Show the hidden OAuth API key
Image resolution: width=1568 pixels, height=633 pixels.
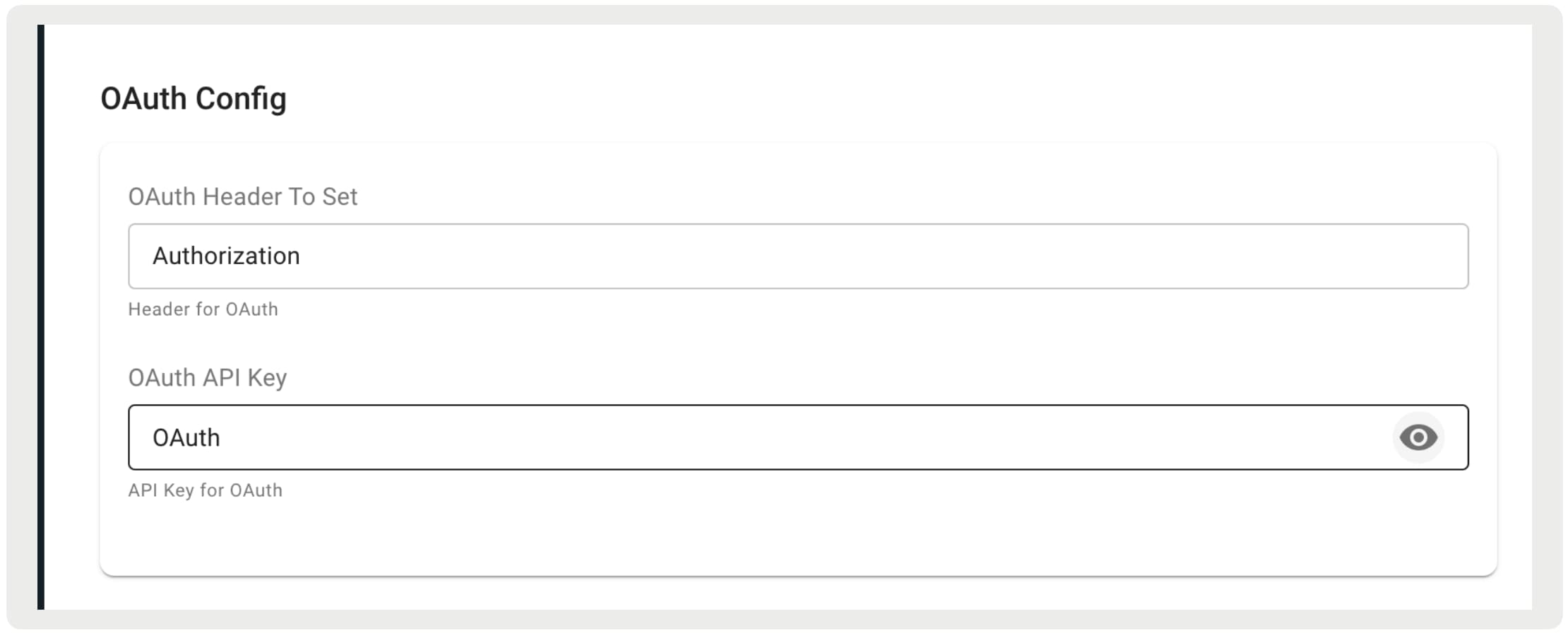(x=1418, y=437)
